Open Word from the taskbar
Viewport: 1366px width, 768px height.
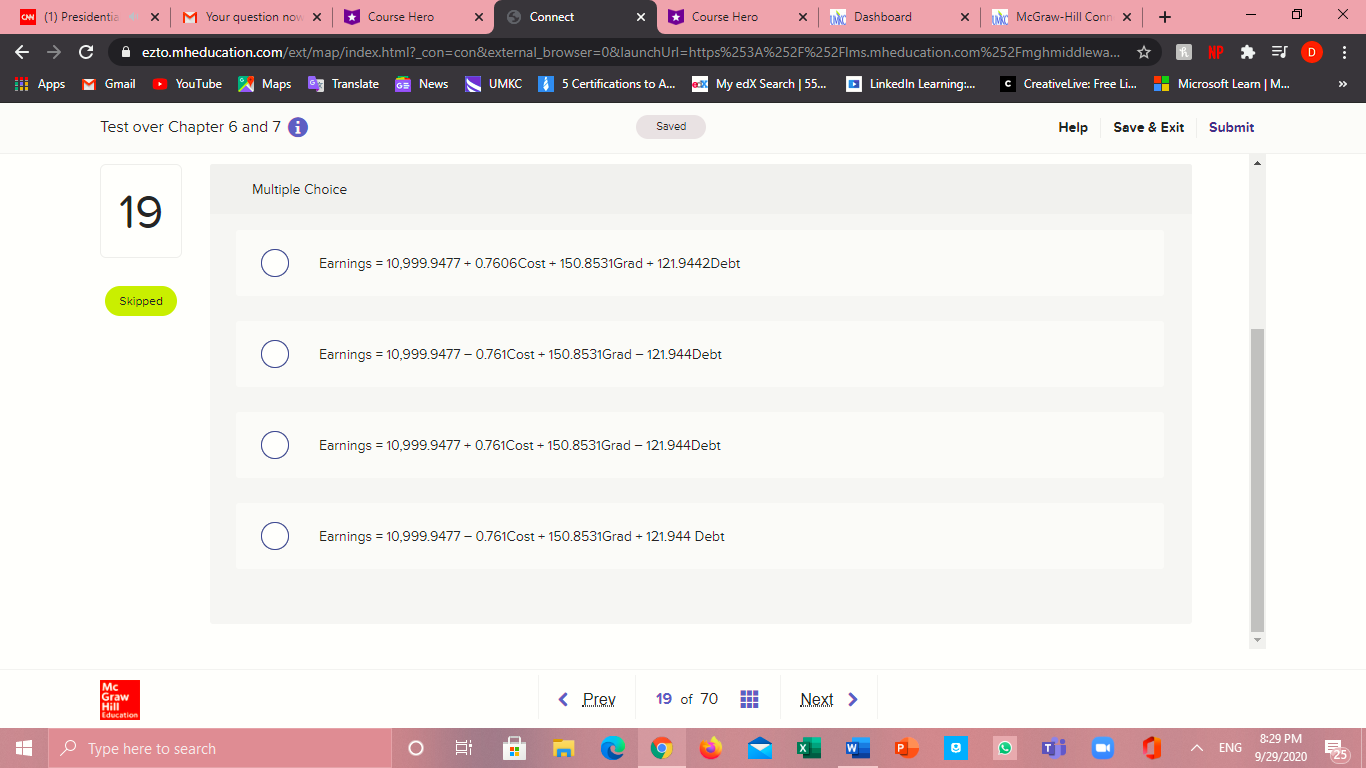(x=857, y=748)
